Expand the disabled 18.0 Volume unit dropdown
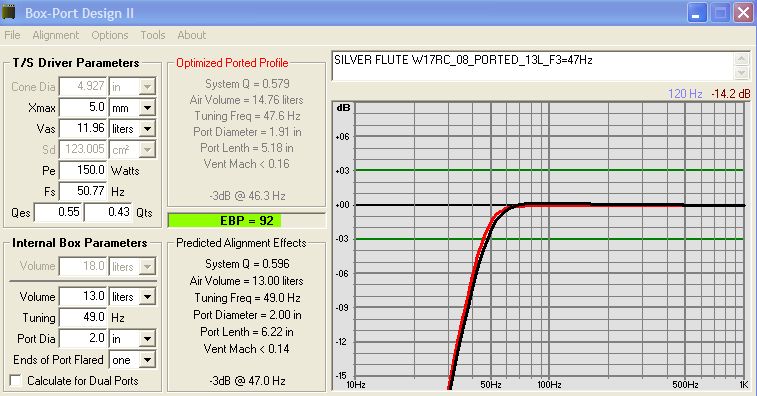This screenshot has width=757, height=396. point(147,266)
